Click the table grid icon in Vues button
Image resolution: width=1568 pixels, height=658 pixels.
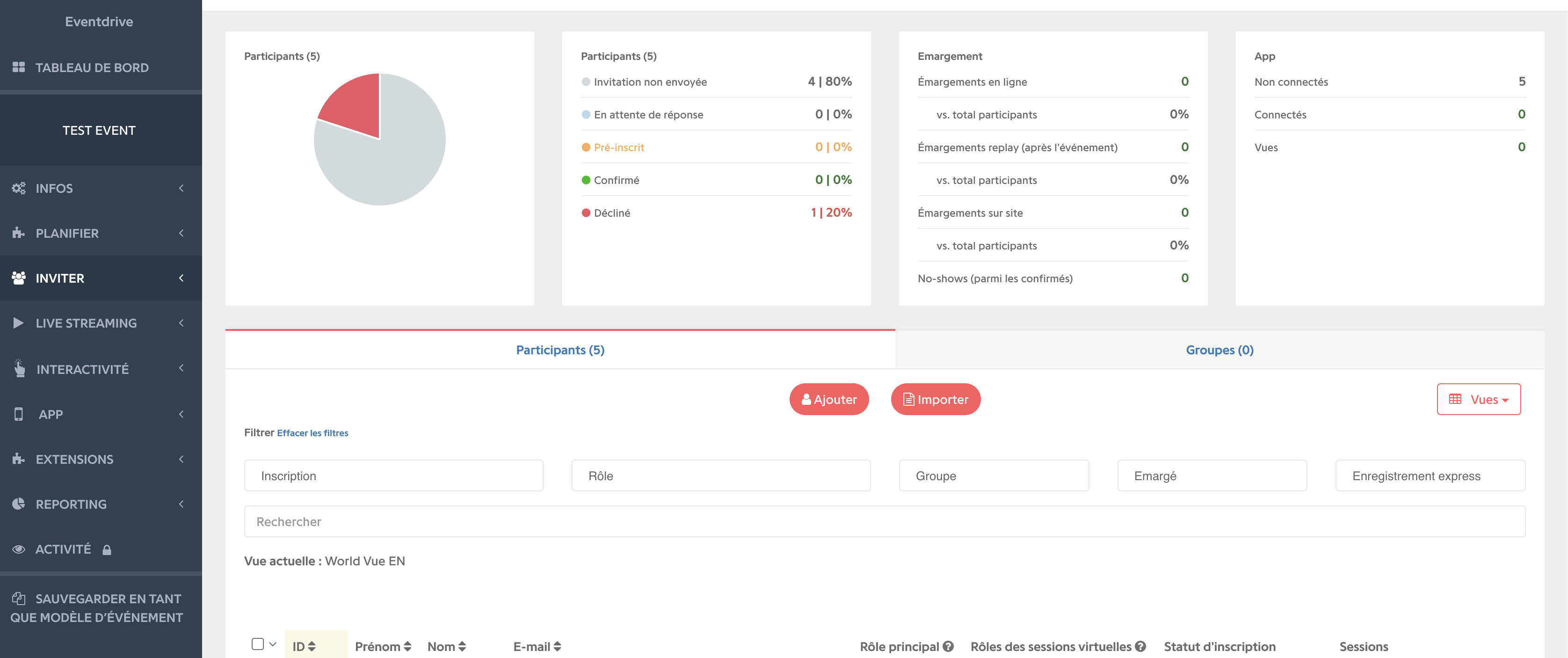pyautogui.click(x=1455, y=399)
